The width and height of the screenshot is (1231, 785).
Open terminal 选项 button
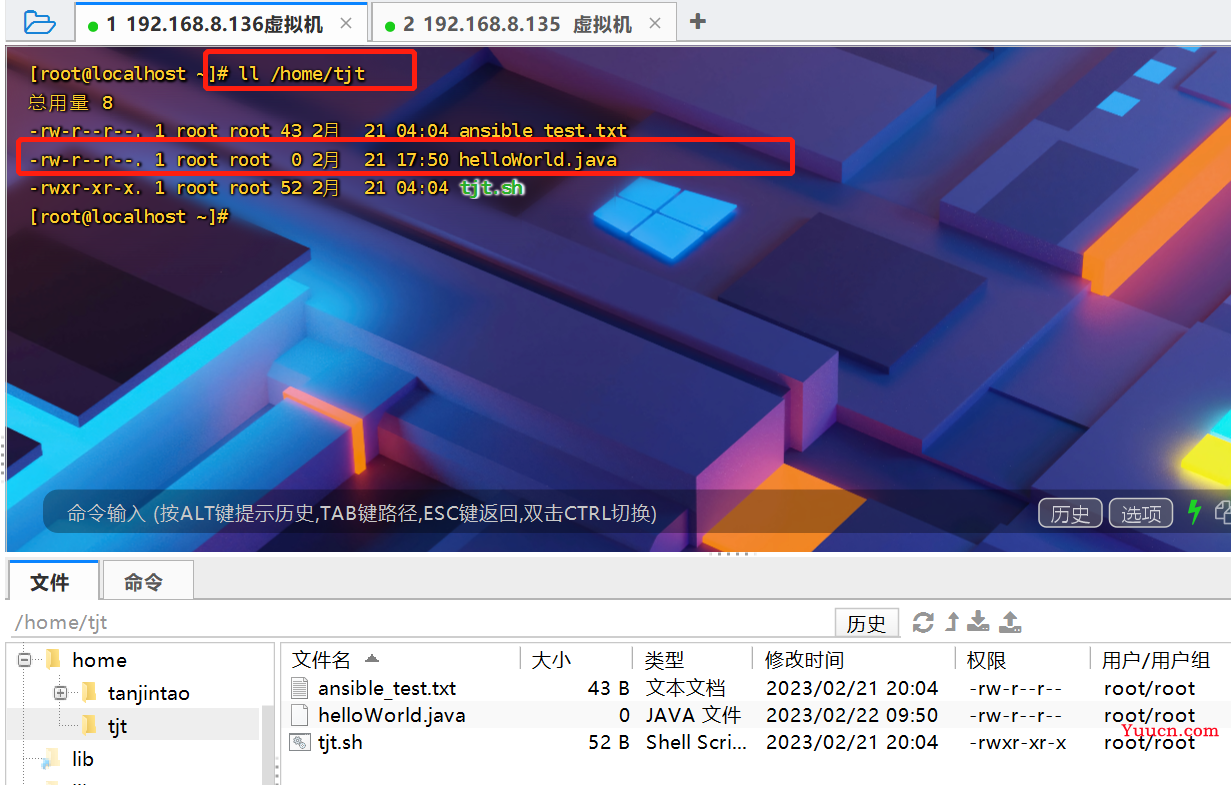pyautogui.click(x=1141, y=513)
